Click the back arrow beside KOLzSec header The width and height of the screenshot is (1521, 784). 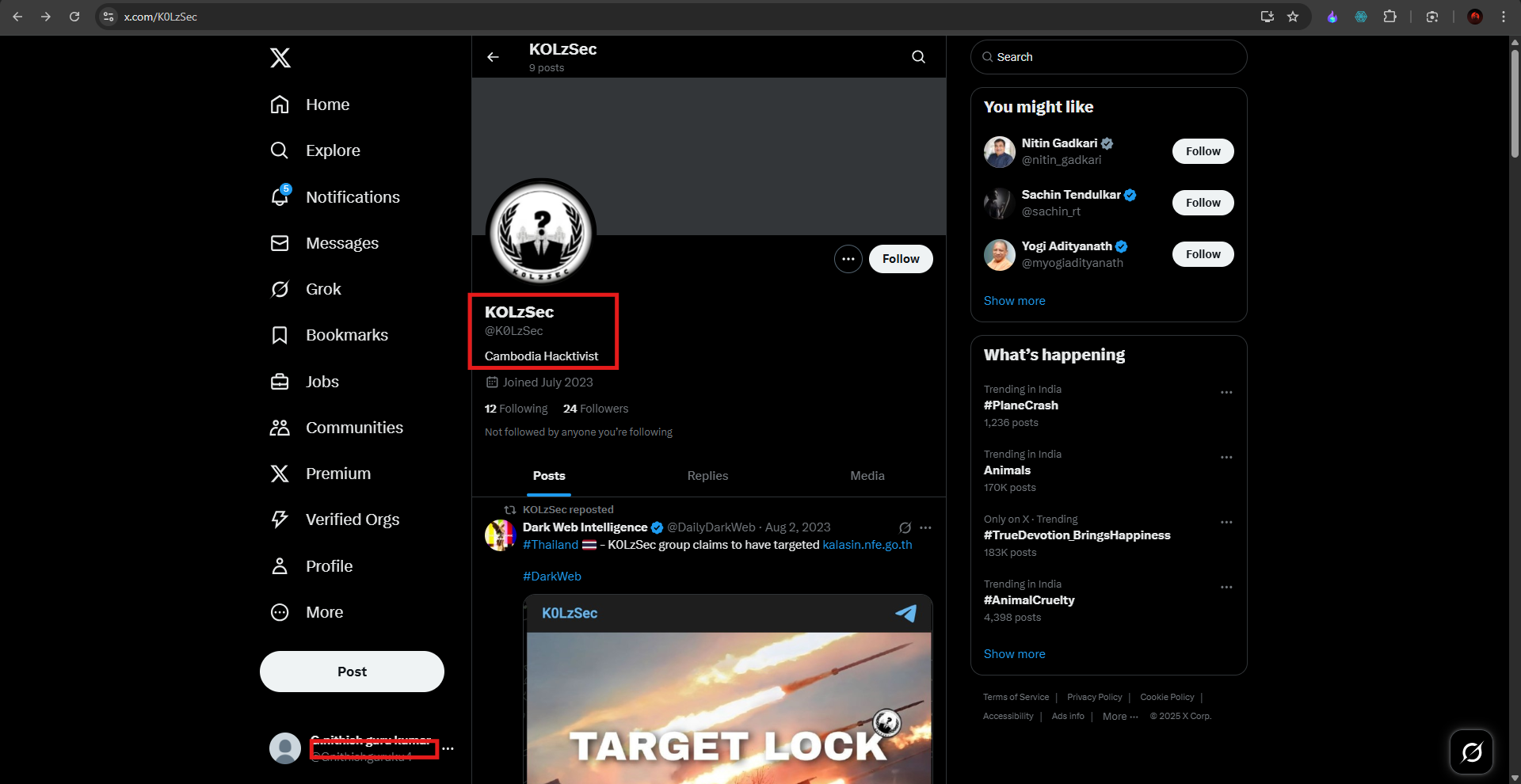click(x=493, y=57)
